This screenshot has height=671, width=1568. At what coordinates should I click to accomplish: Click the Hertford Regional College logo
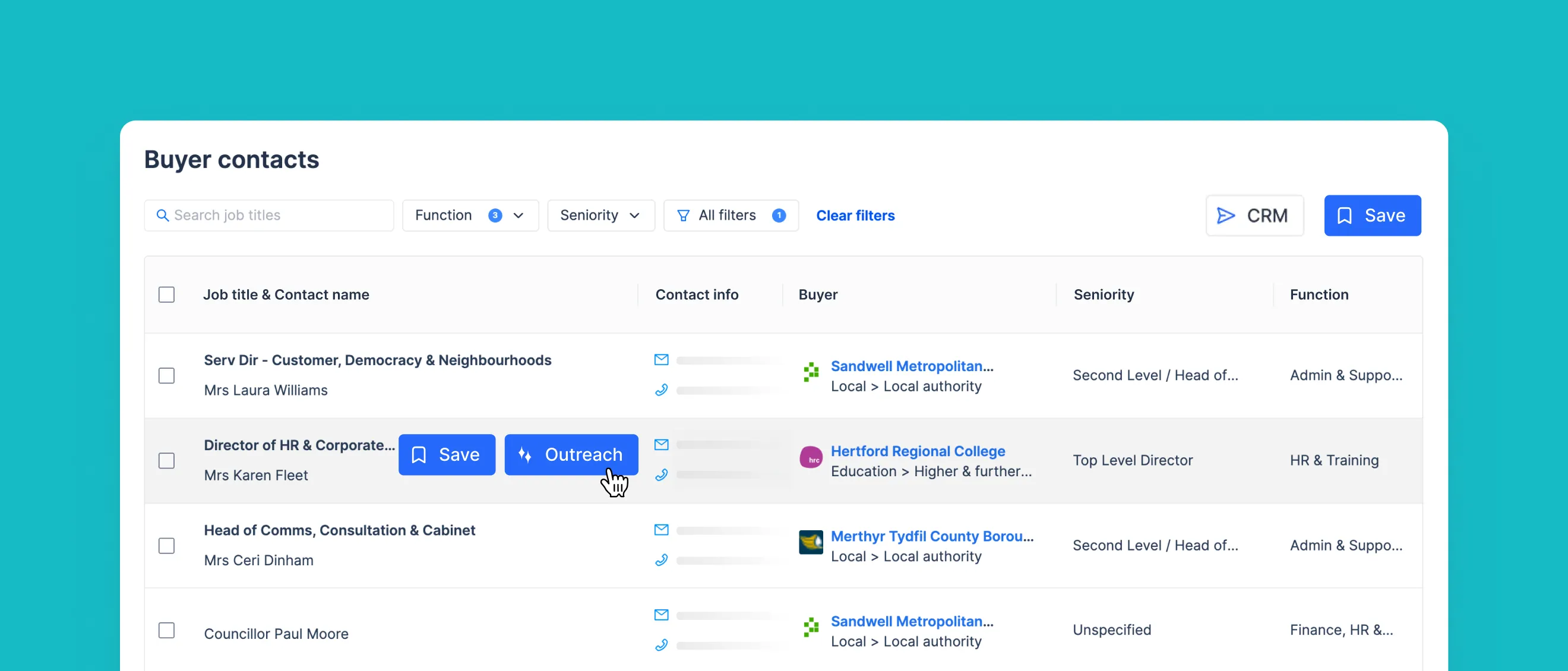coord(811,457)
